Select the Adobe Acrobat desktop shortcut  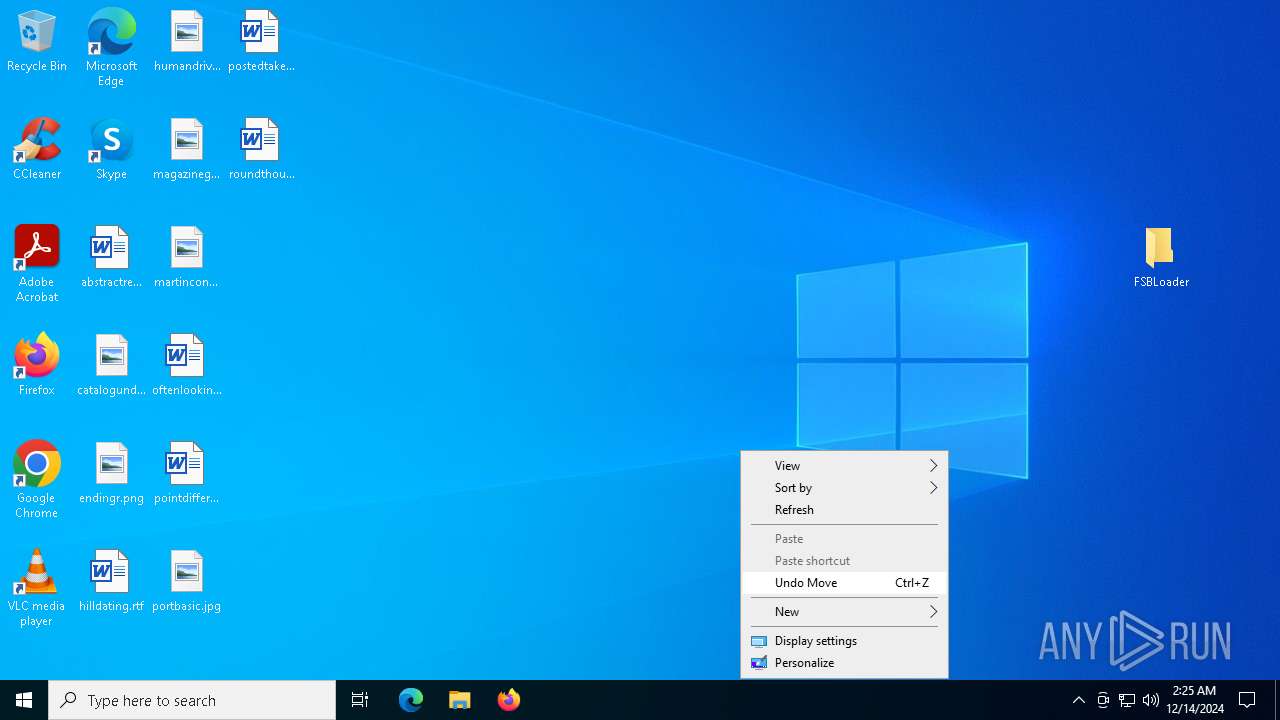tap(37, 264)
